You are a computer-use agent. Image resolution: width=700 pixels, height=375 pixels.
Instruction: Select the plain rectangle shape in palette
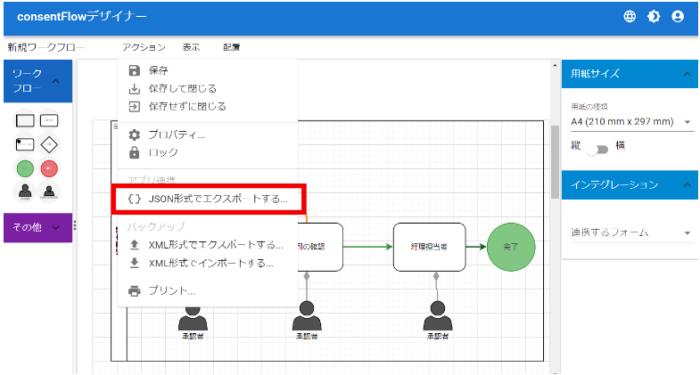click(x=25, y=121)
